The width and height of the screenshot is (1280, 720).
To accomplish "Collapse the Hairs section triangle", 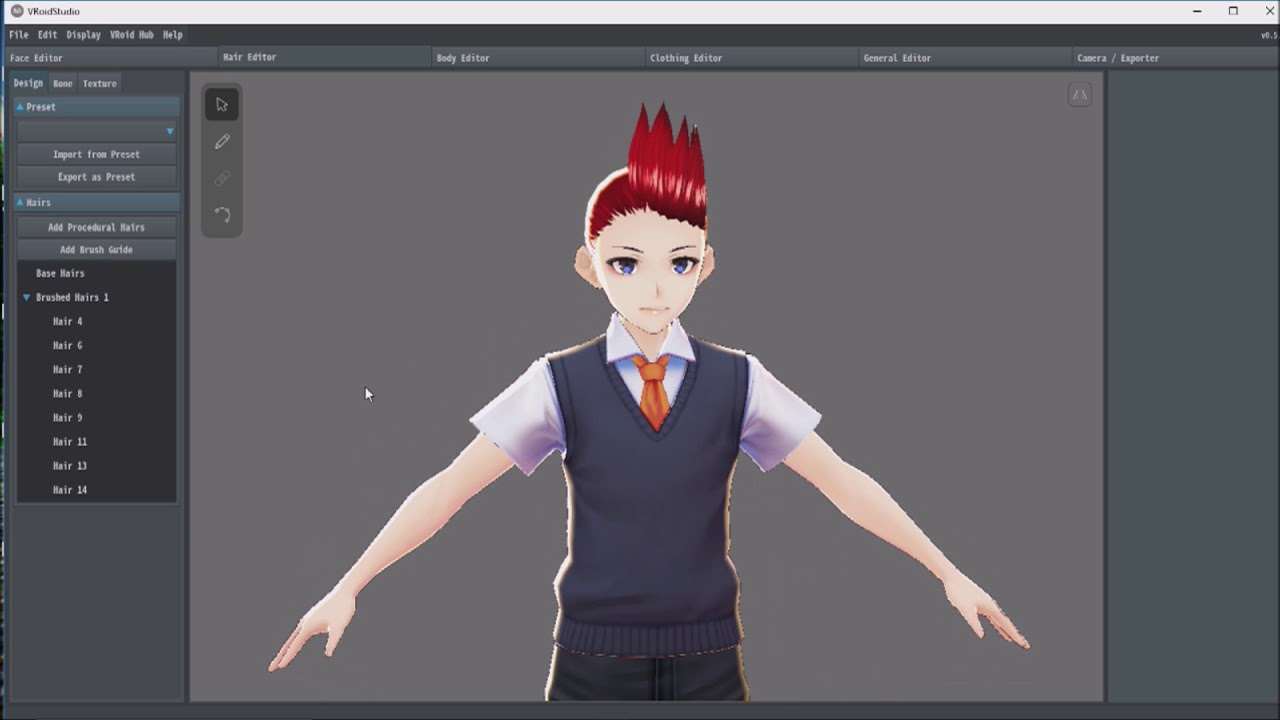I will pyautogui.click(x=20, y=203).
